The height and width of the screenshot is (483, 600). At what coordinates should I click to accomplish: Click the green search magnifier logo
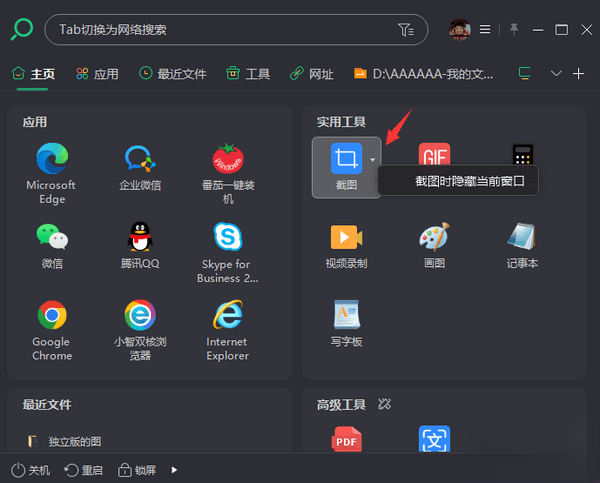coord(21,29)
